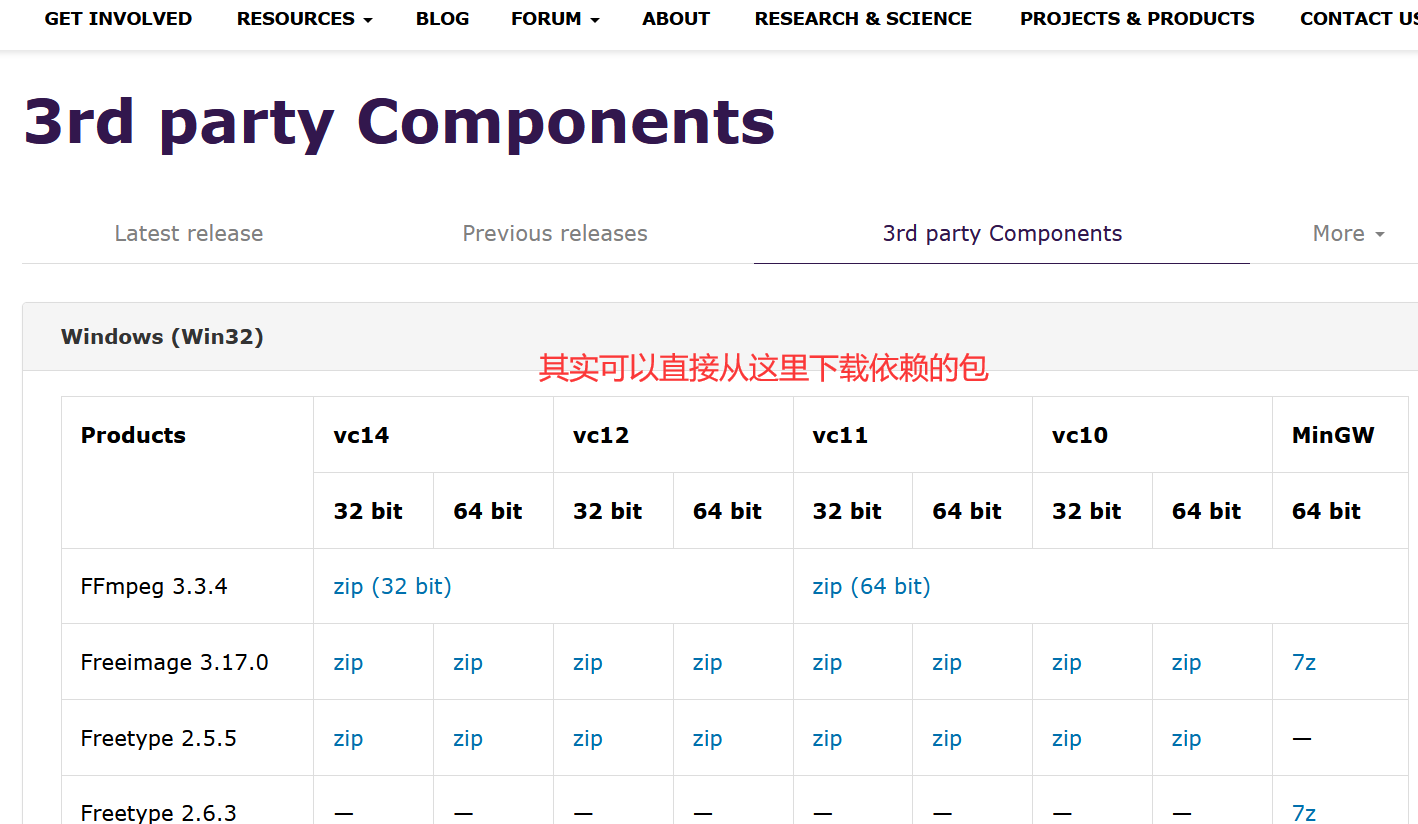Download Freeimage 3.17.0 vc14 32 bit zip
This screenshot has height=824, width=1418.
click(348, 663)
